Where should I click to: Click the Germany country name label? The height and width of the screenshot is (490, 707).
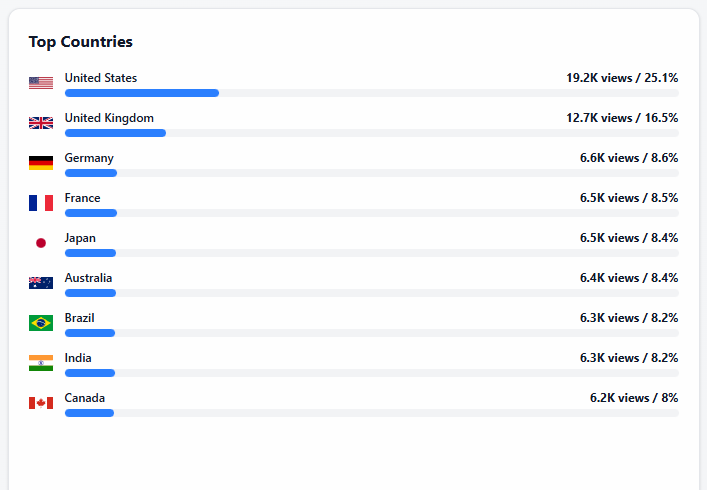tap(89, 158)
